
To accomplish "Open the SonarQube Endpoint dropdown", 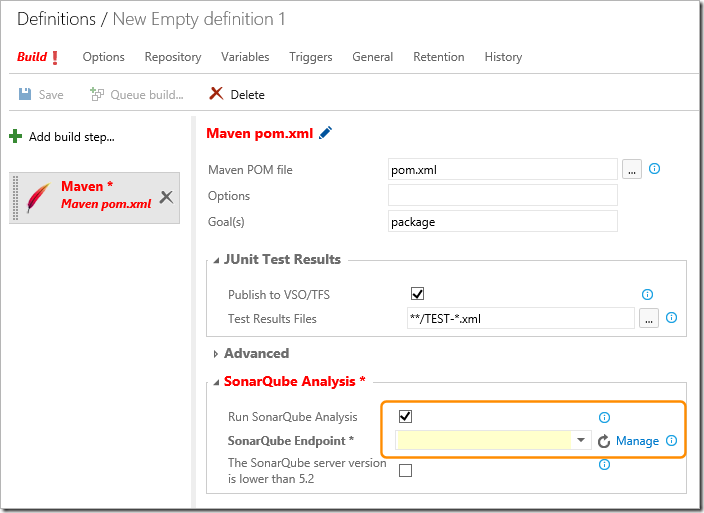I will (581, 440).
